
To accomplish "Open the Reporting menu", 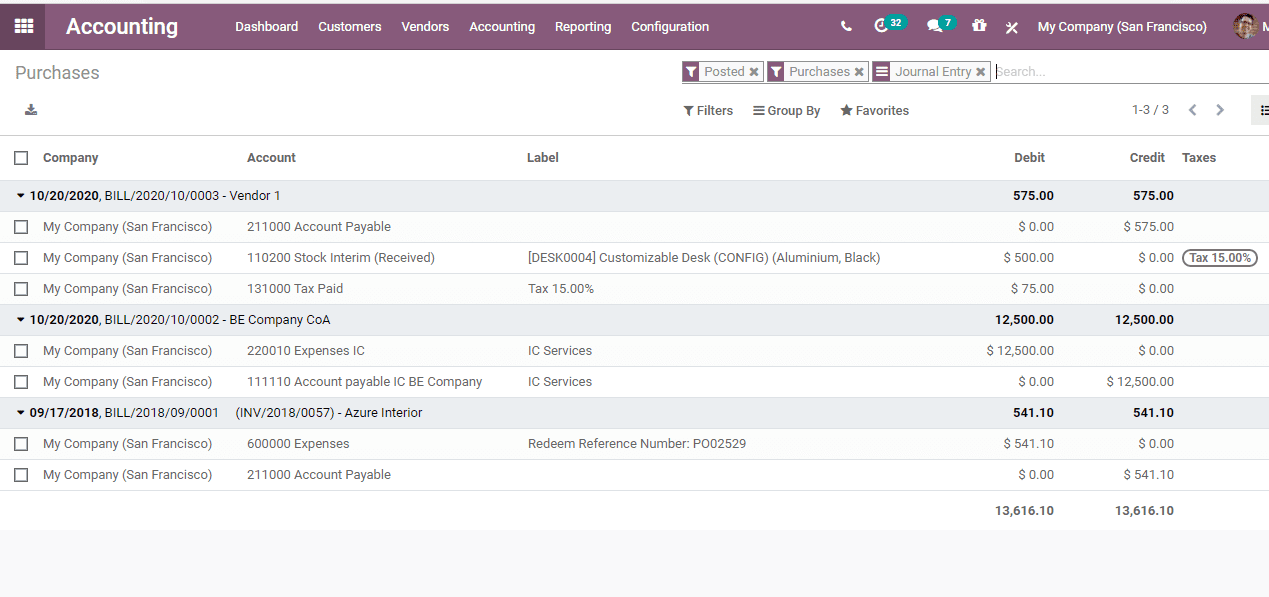I will pos(583,27).
